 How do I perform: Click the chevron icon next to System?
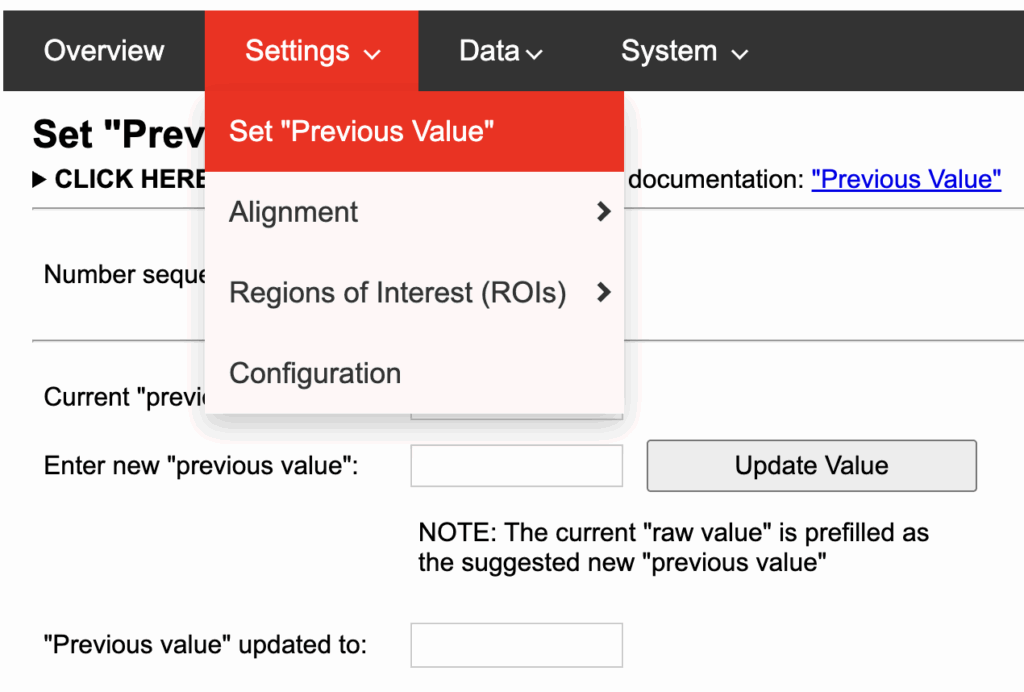point(740,54)
